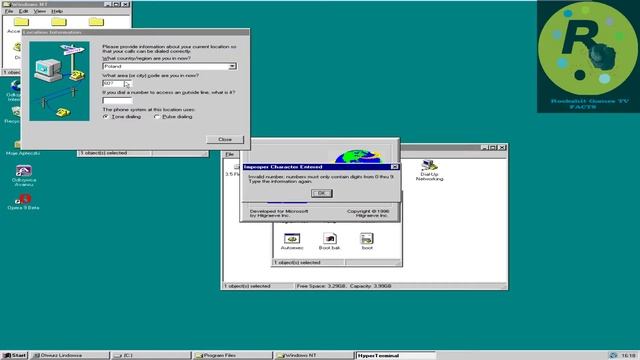This screenshot has height=360, width=640.
Task: Click the system tray speaker icon
Action: coord(613,356)
